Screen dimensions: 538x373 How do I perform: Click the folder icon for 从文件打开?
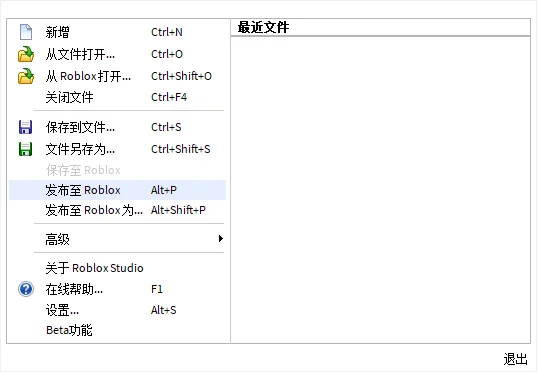pyautogui.click(x=26, y=54)
